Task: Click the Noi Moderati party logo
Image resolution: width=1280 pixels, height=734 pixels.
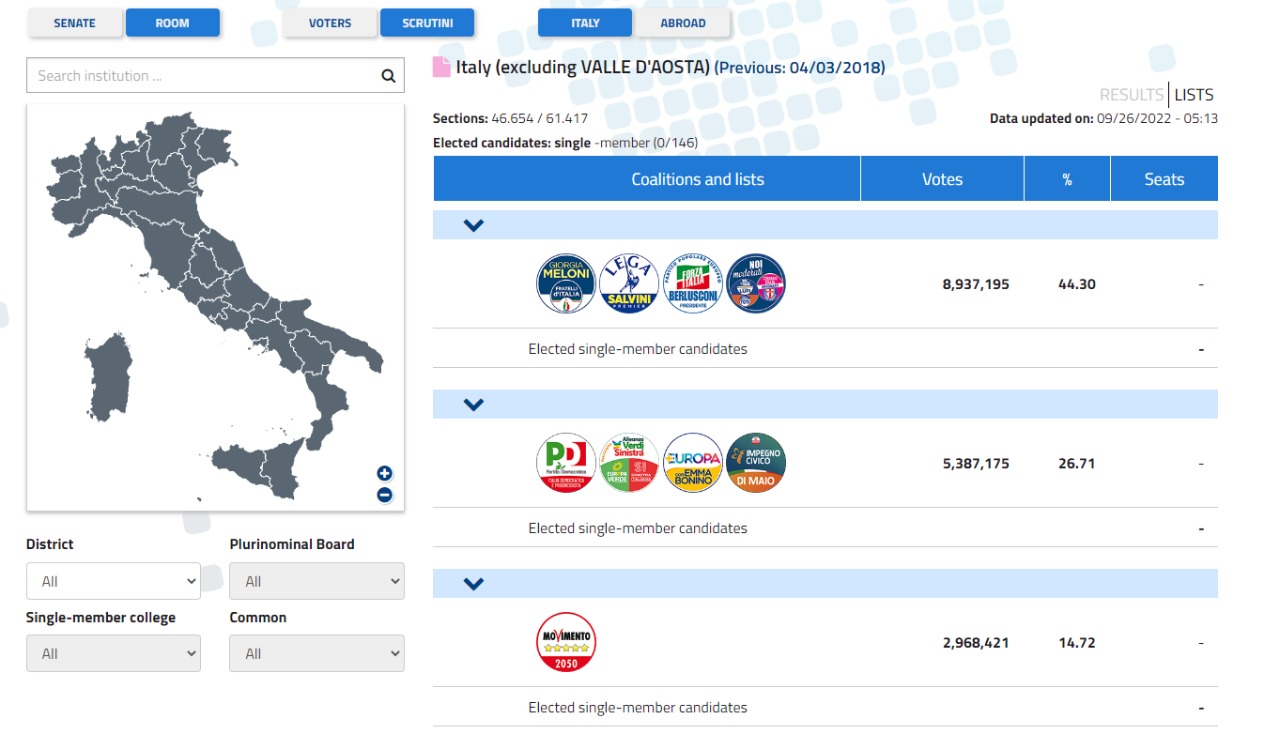Action: pyautogui.click(x=756, y=283)
